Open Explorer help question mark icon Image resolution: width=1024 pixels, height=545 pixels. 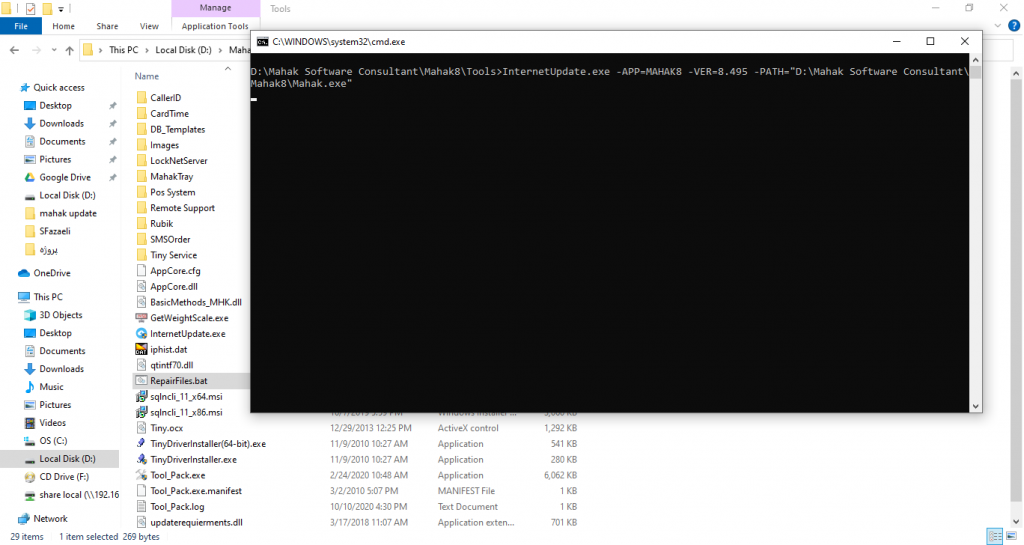click(1014, 26)
